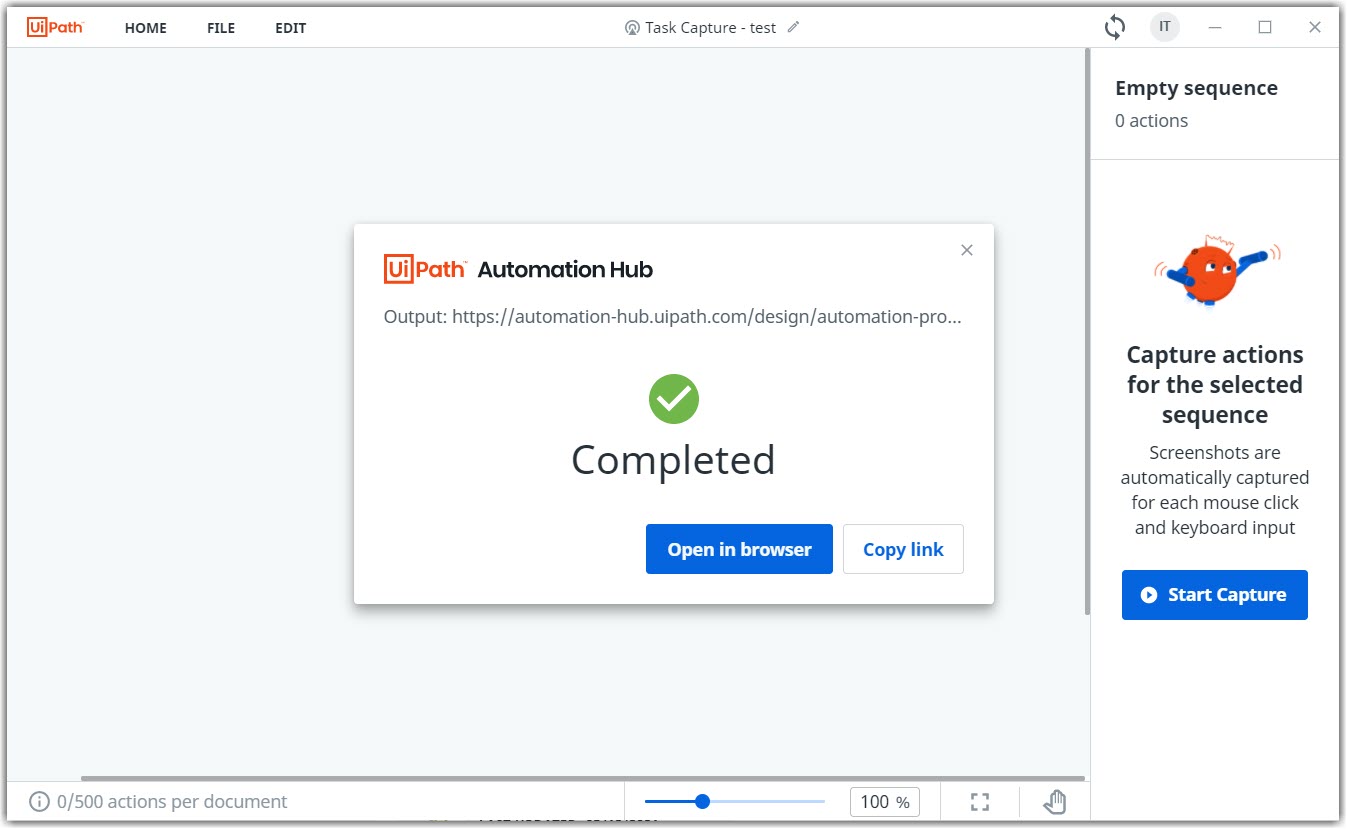
Task: Click the 0/500 actions per document text
Action: pos(172,802)
